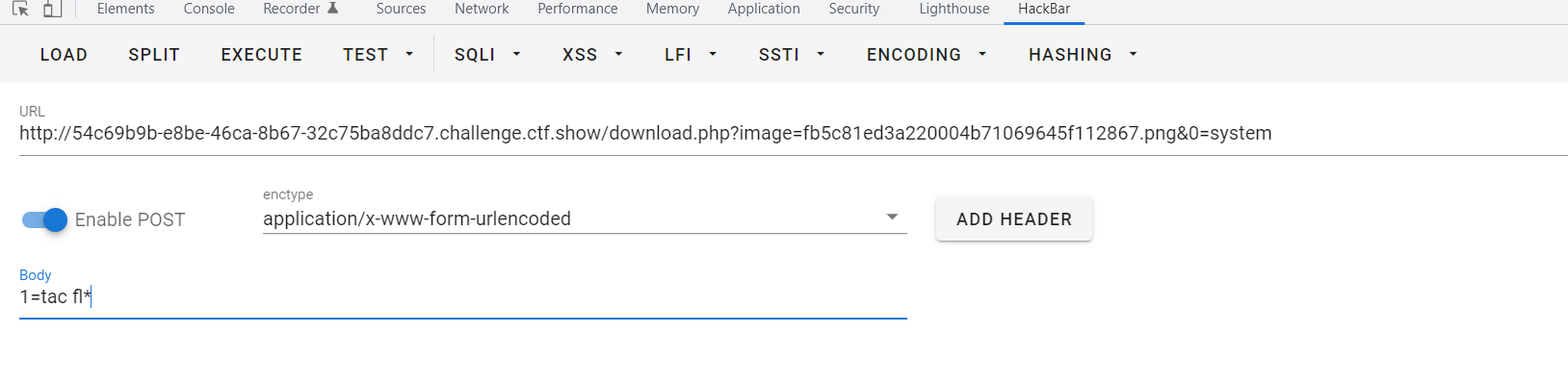Click the LOAD button
Image resolution: width=1568 pixels, height=385 pixels.
[64, 55]
